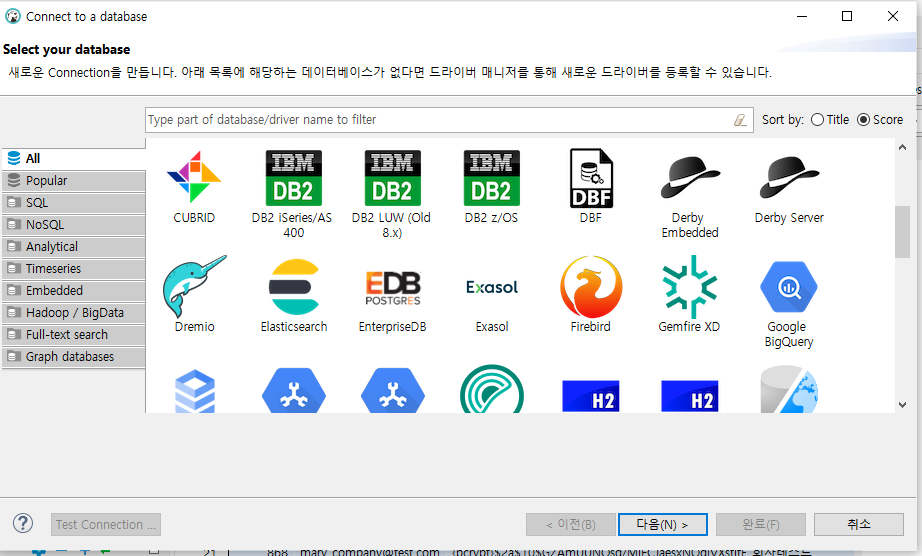Click the green spiral database icon in bottom row
The width and height of the screenshot is (922, 556).
[x=492, y=389]
